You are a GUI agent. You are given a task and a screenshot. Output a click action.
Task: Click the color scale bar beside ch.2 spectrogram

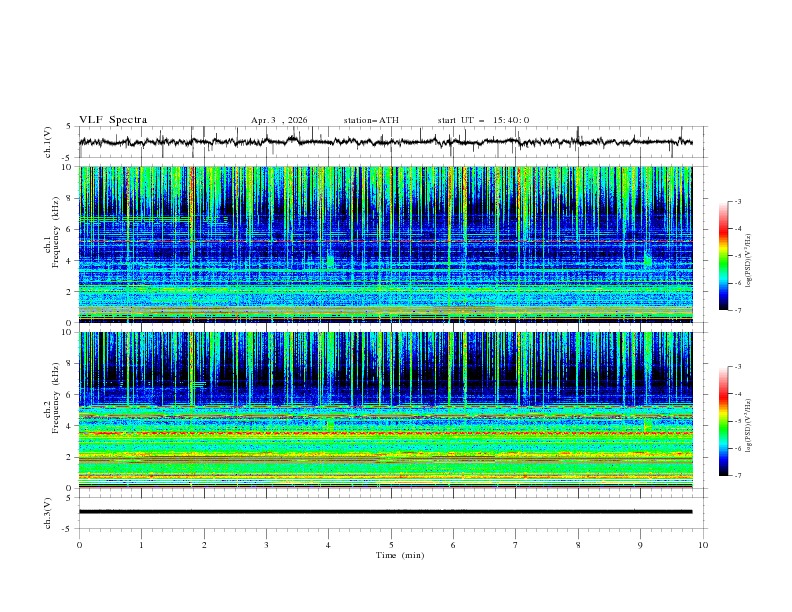723,421
